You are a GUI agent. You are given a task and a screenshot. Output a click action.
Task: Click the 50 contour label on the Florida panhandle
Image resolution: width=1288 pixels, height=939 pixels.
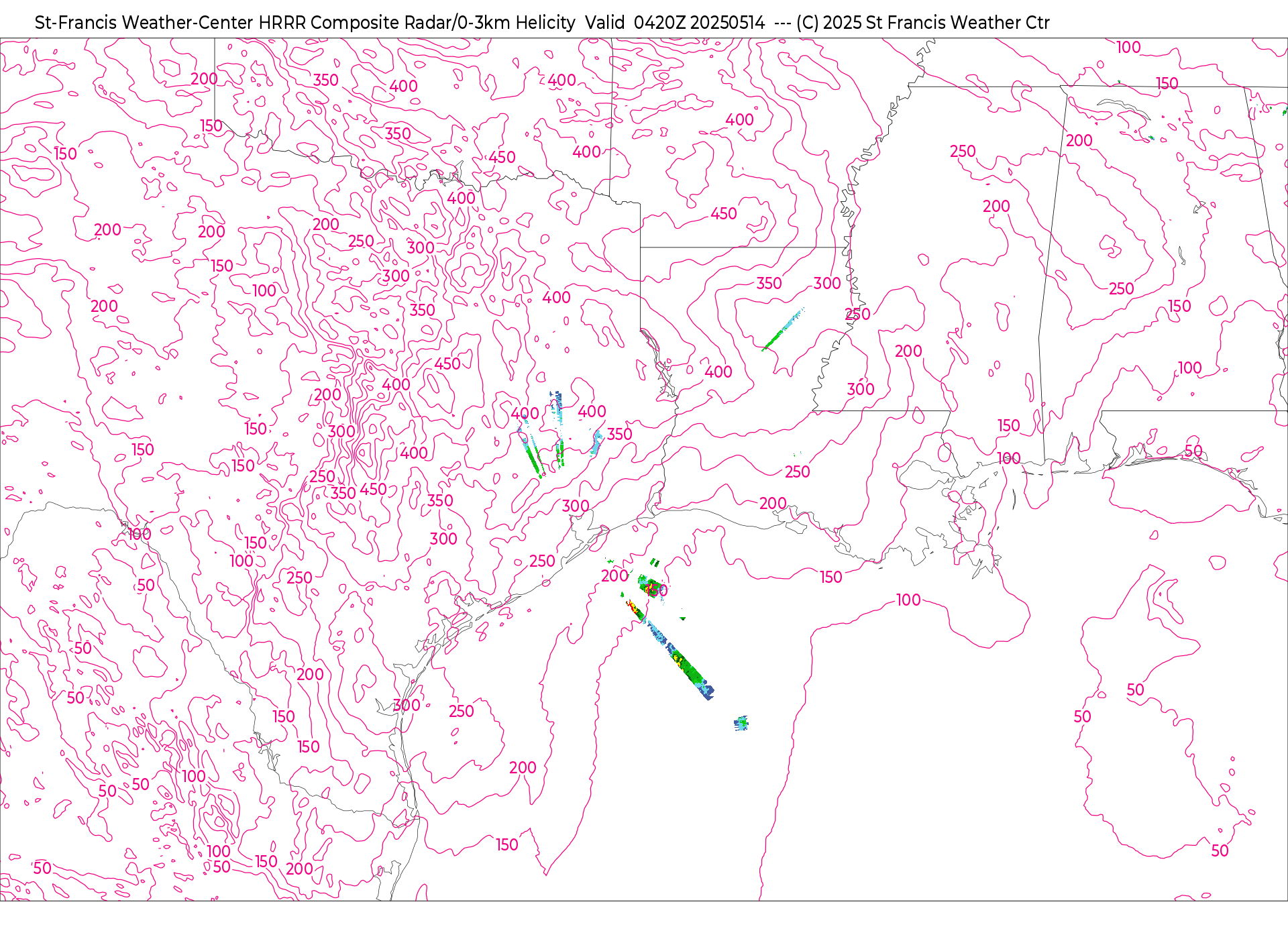(1193, 451)
